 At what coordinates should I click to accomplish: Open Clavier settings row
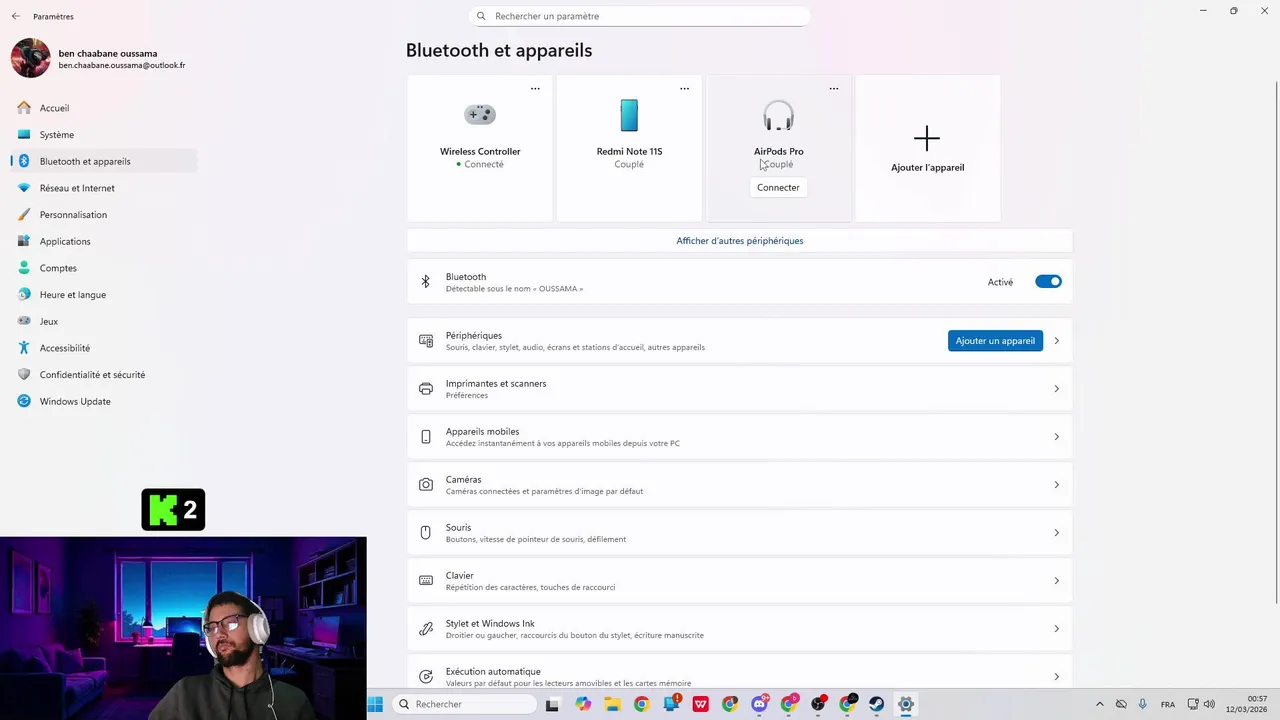[x=739, y=581]
